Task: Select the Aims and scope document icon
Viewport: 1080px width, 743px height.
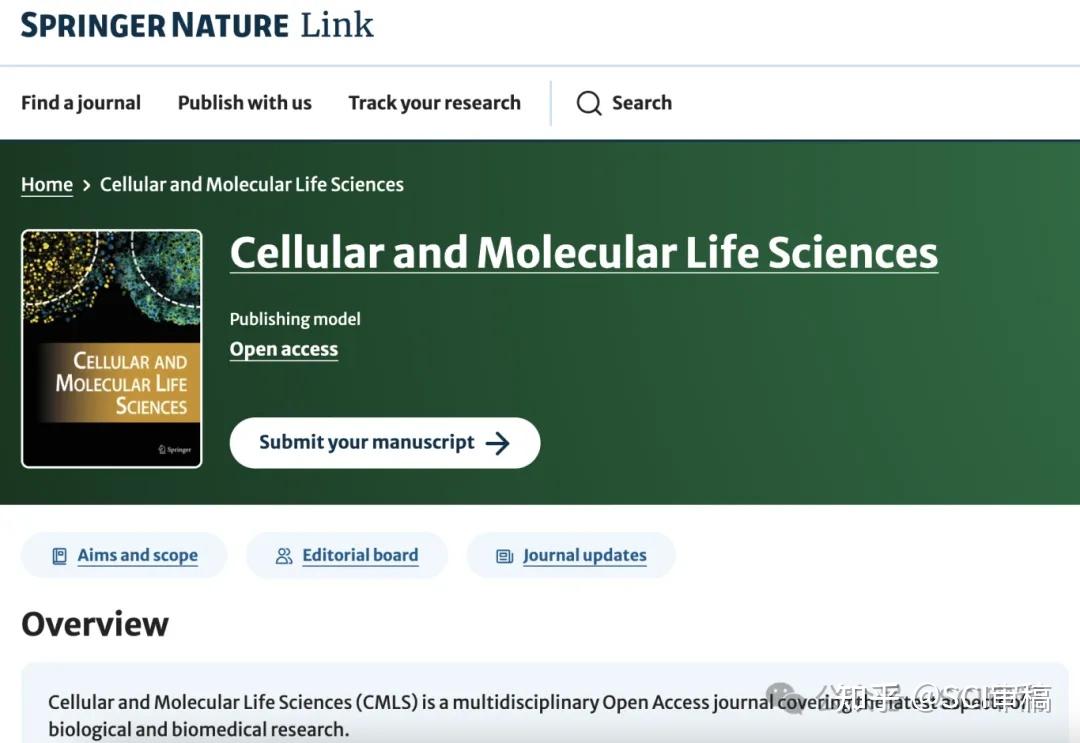Action: 59,555
